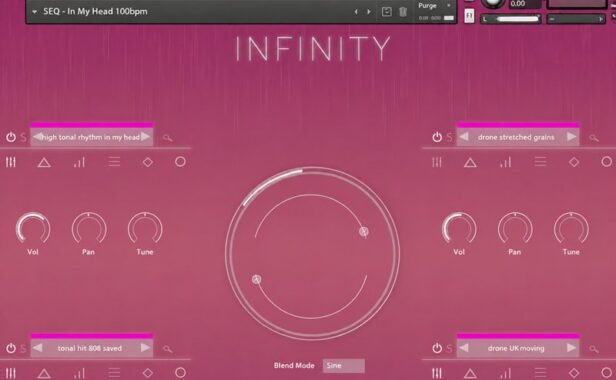Open three-lines icon under drone UK moving

coord(540,373)
